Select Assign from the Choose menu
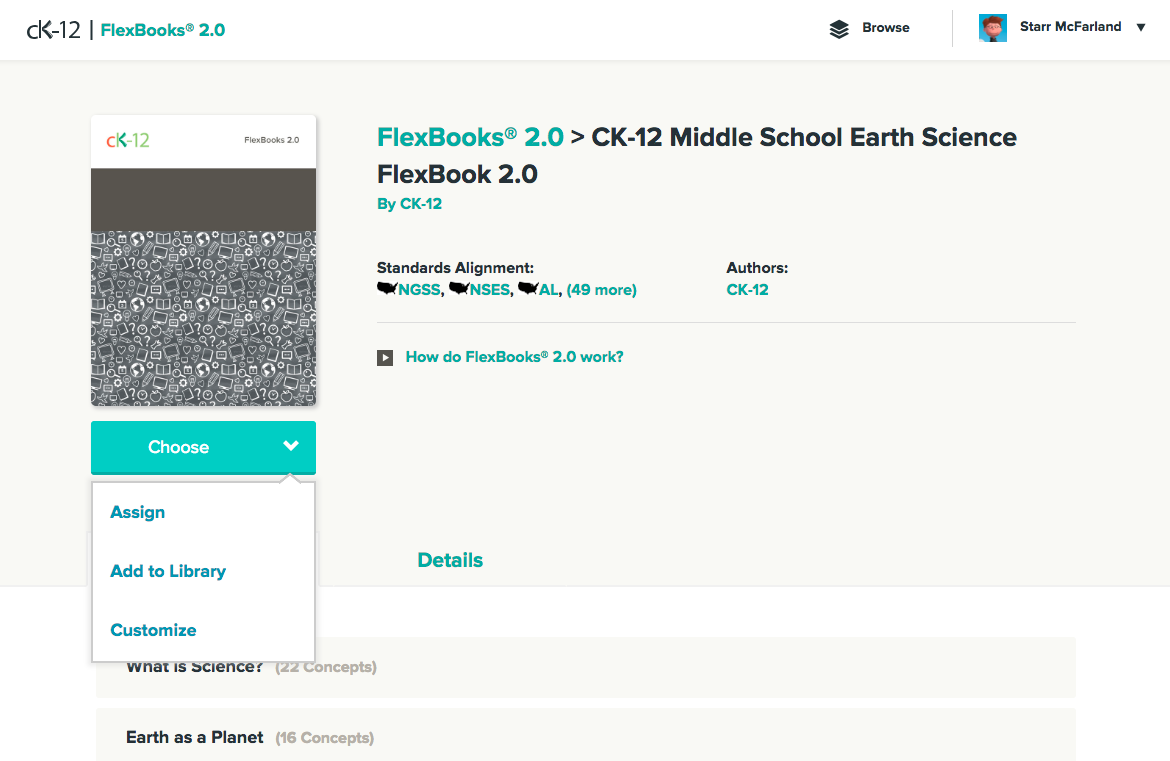 coord(138,512)
